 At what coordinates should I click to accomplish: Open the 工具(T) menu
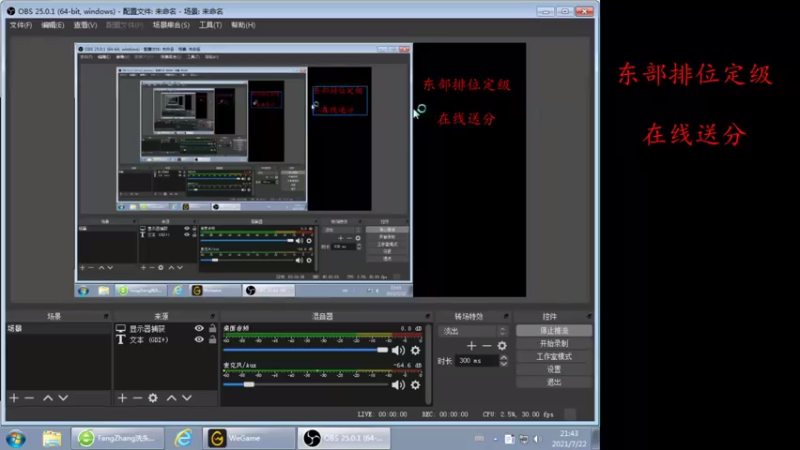click(x=210, y=25)
